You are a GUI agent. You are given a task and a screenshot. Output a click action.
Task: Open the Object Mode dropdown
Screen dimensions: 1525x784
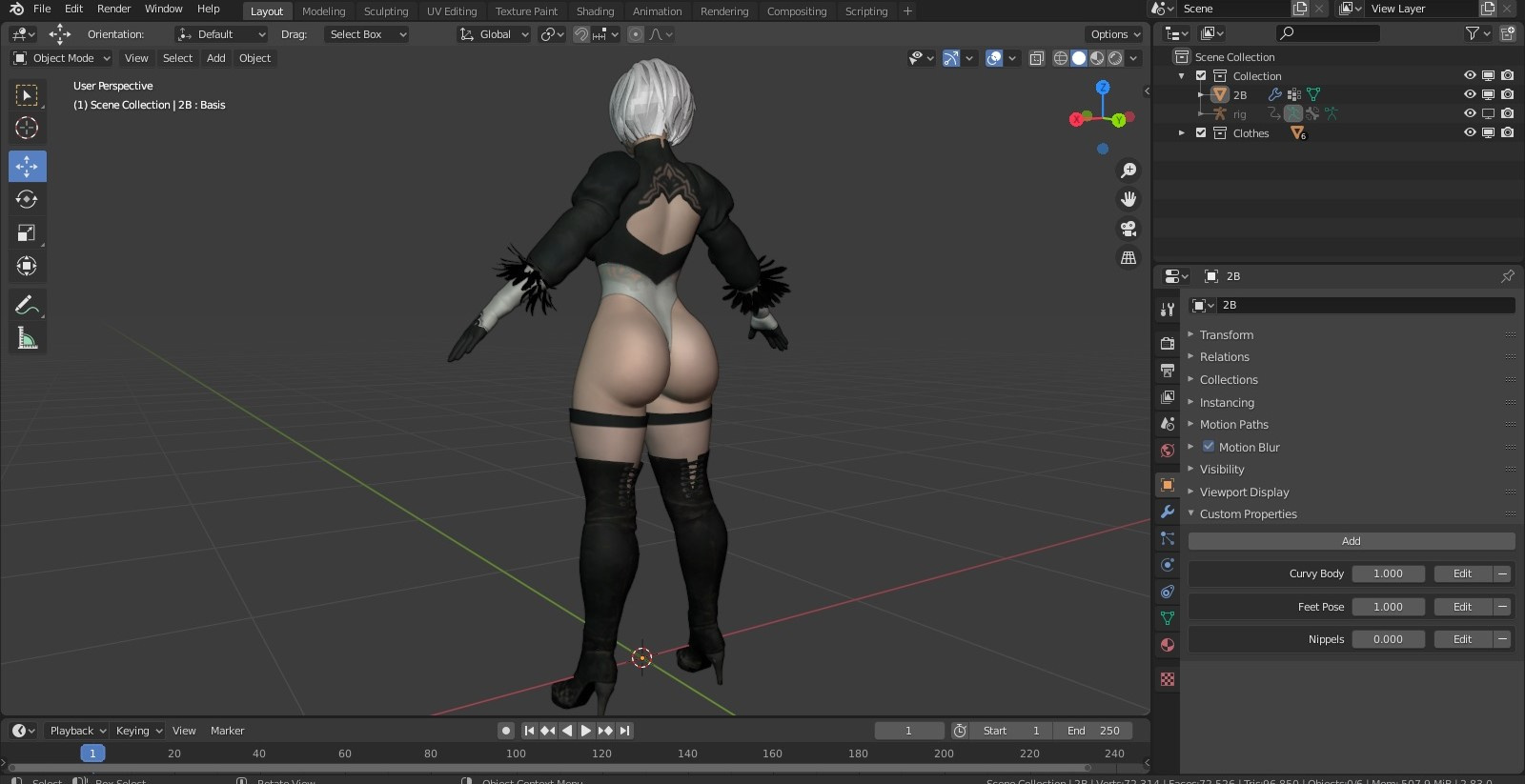62,58
